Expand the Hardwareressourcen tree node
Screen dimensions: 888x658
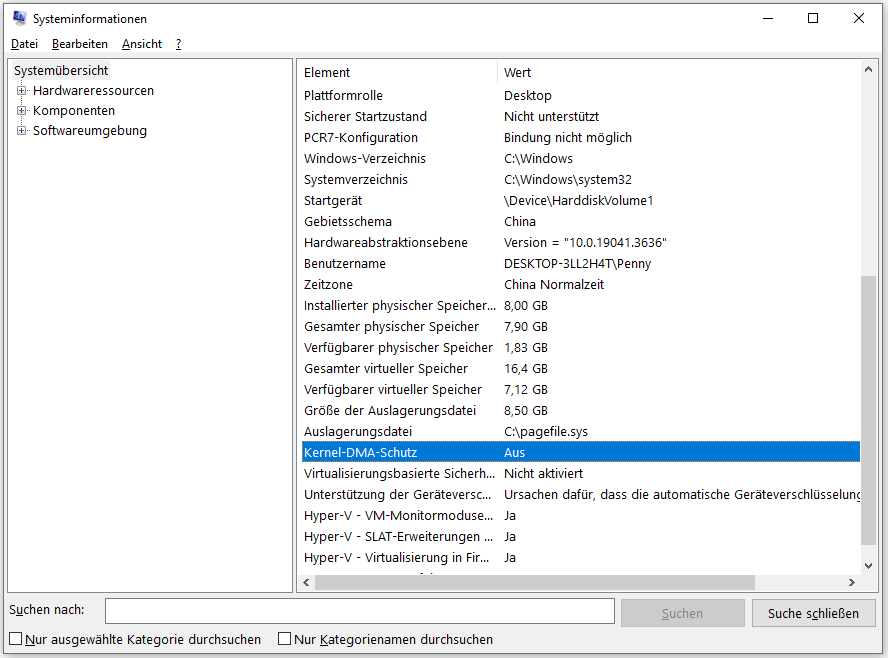(22, 91)
